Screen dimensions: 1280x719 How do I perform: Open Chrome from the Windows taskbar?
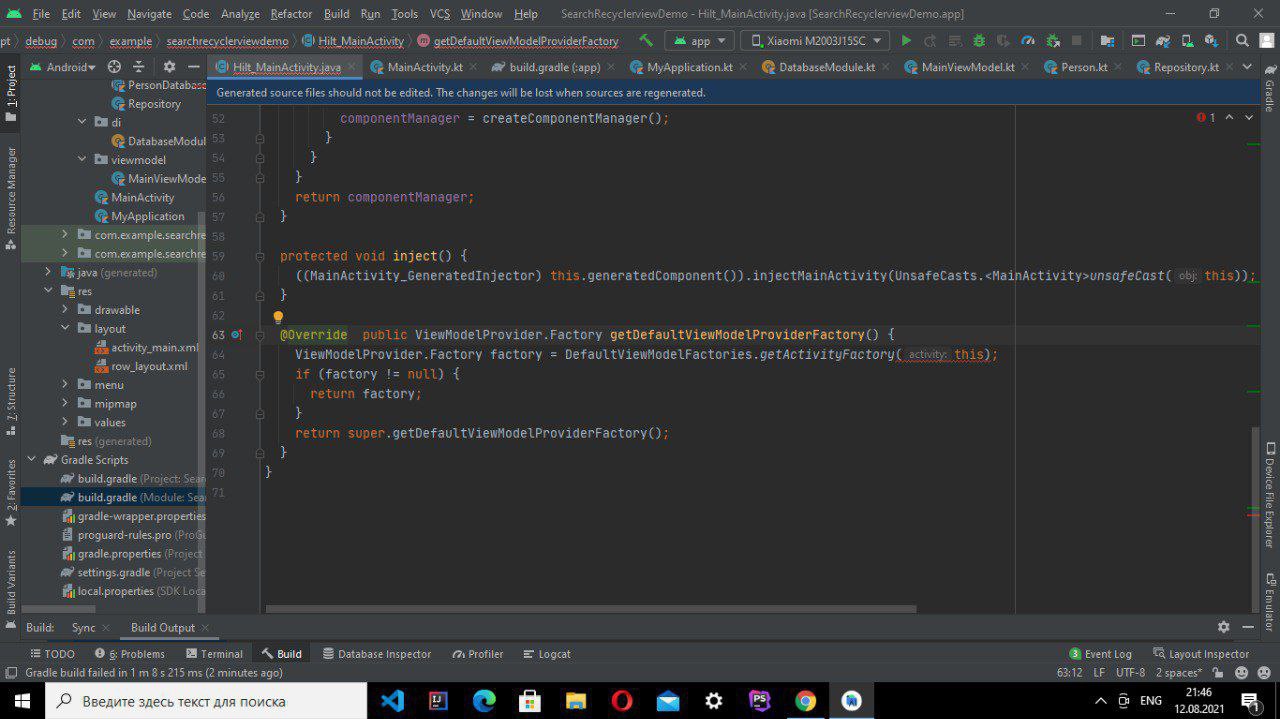pyautogui.click(x=805, y=701)
